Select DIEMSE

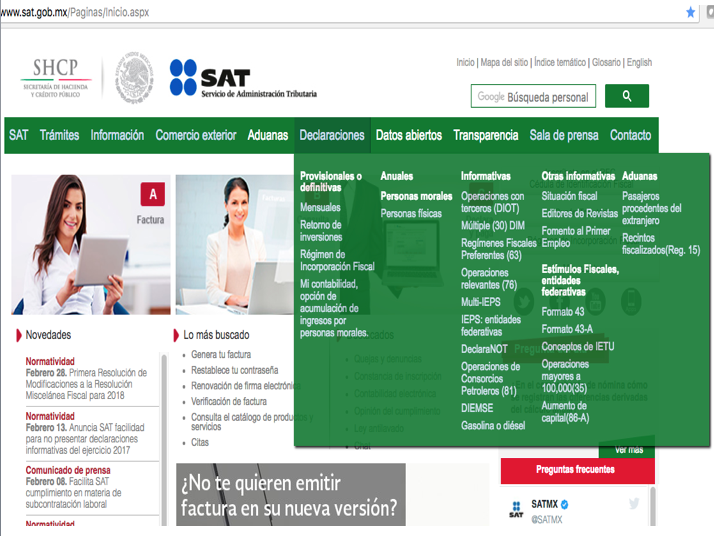pos(477,408)
